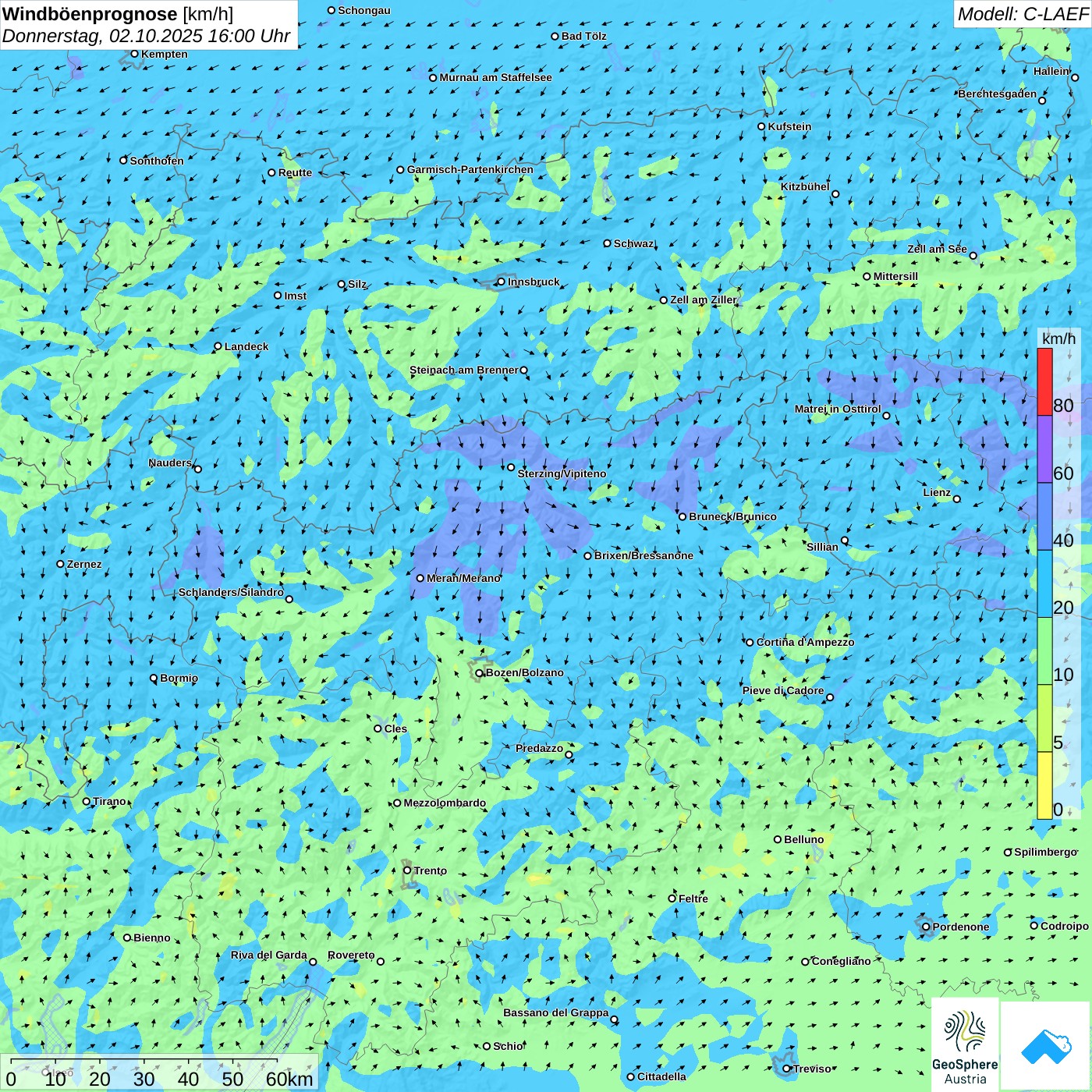Click the Kempten city marker
The height and width of the screenshot is (1092, 1092).
[134, 54]
